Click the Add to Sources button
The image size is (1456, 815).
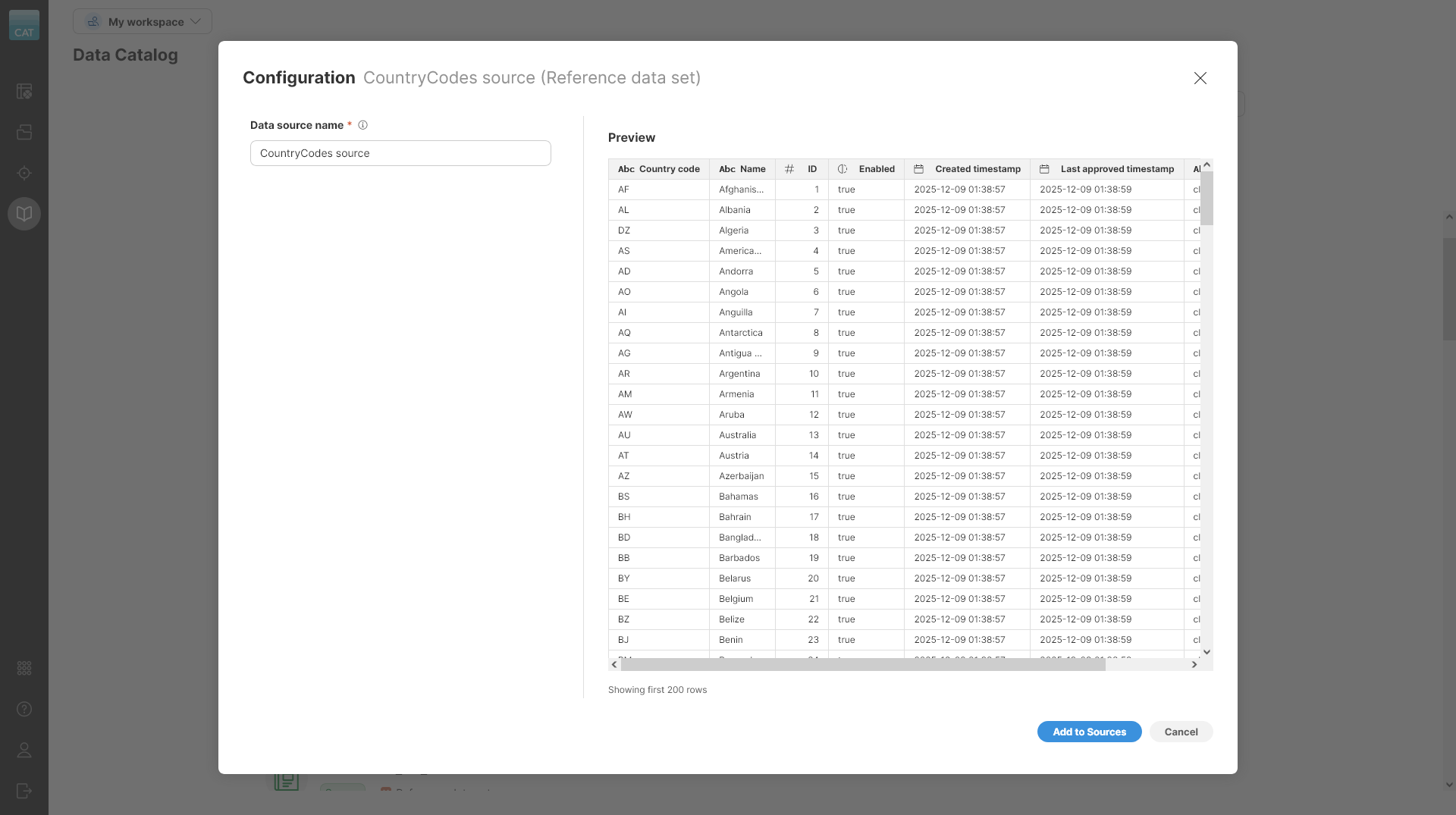point(1089,732)
